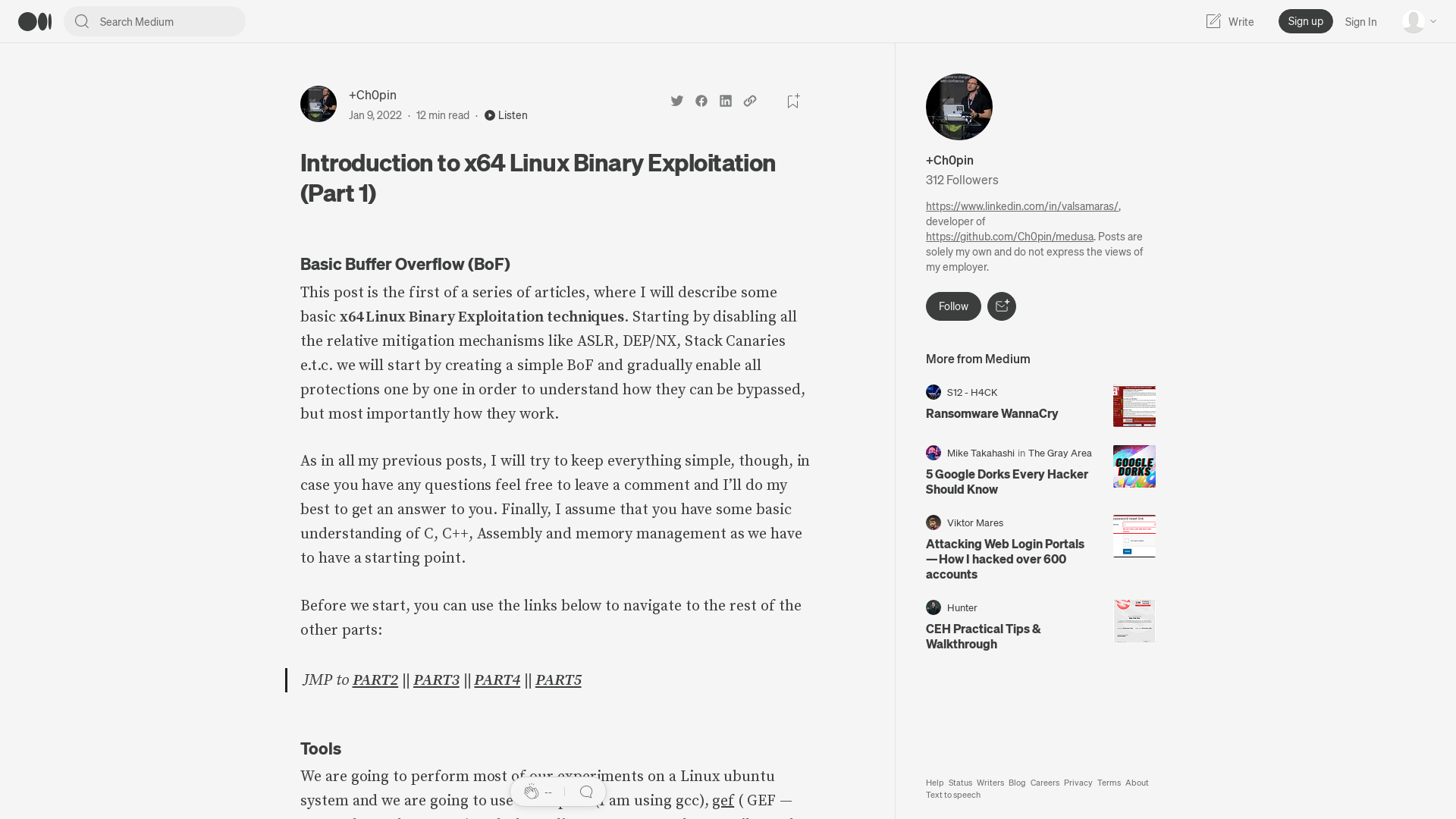
Task: Click the bookmark save icon
Action: point(793,100)
